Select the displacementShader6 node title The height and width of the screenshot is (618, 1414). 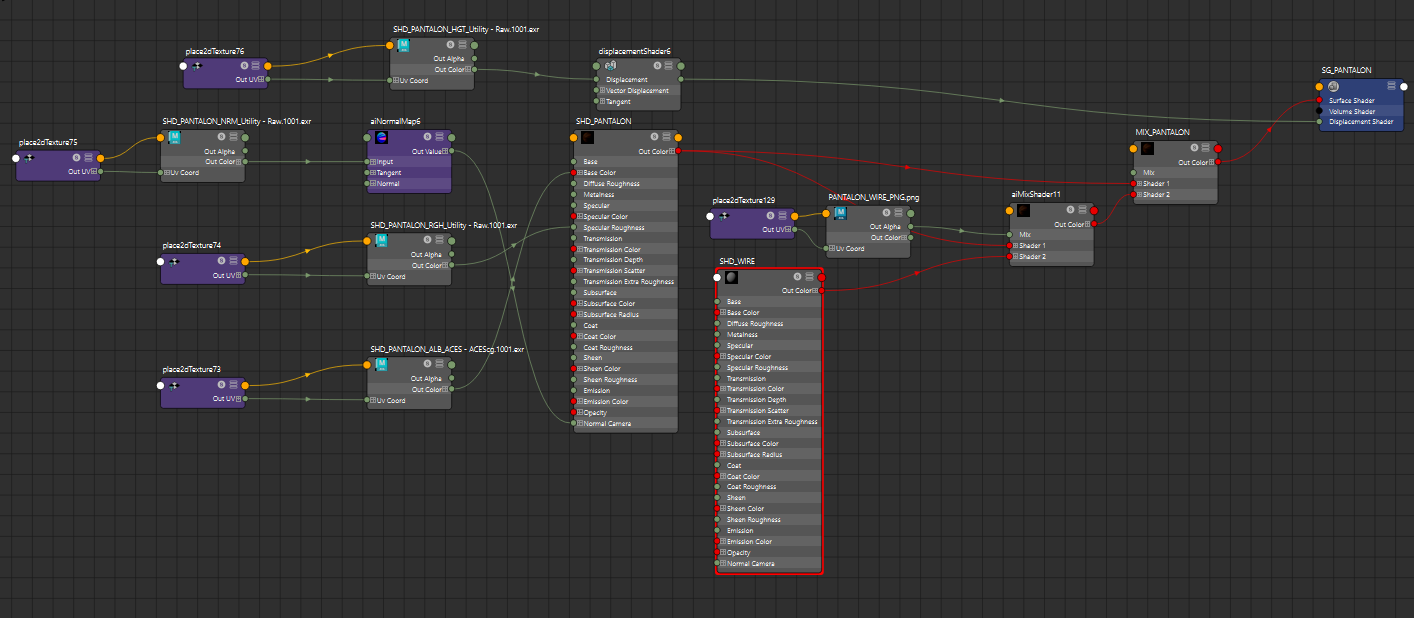tap(635, 51)
